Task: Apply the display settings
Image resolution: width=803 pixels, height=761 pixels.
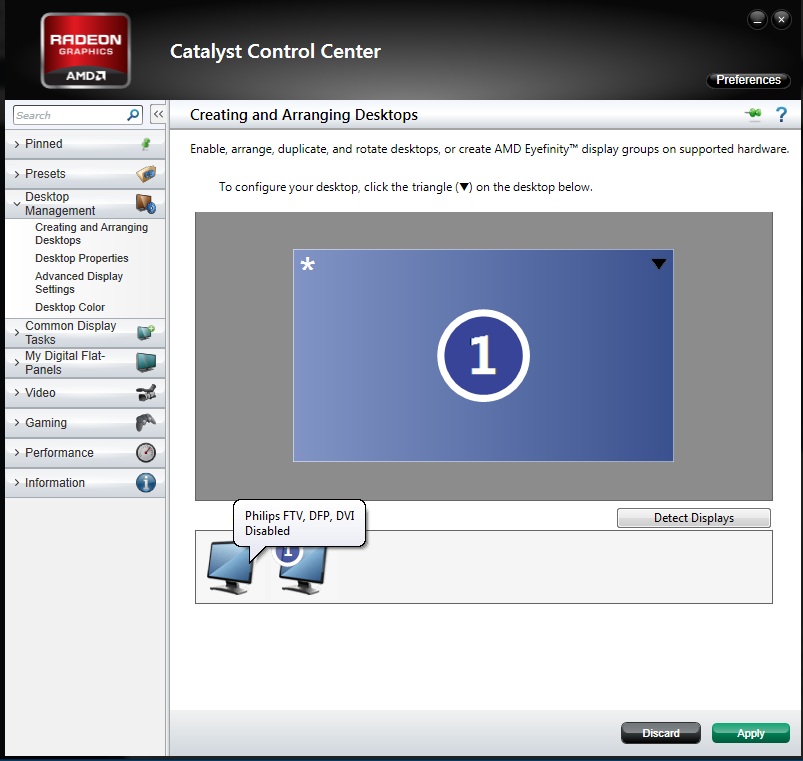Action: (x=751, y=733)
